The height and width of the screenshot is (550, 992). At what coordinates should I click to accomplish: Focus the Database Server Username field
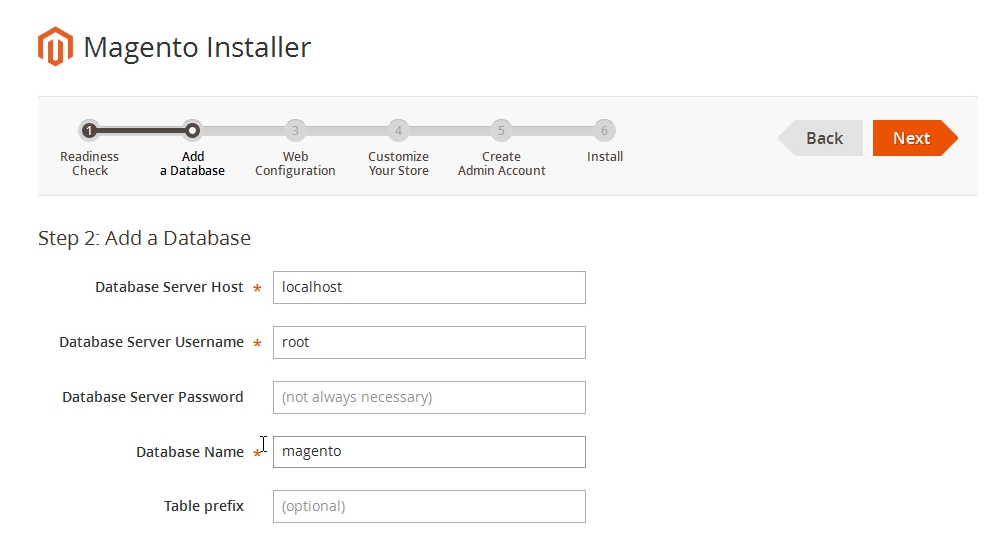pyautogui.click(x=429, y=342)
